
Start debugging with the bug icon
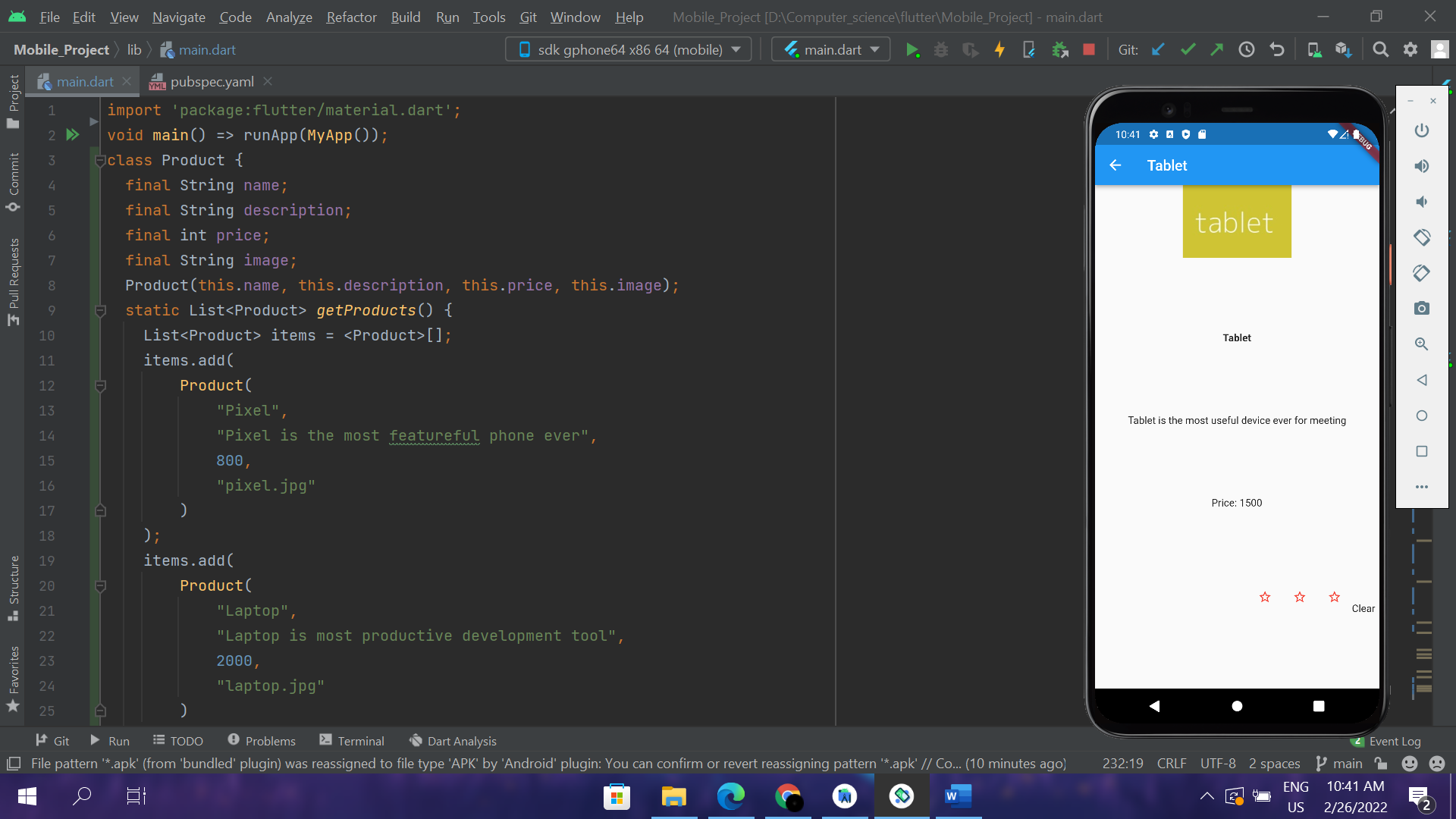pos(942,49)
